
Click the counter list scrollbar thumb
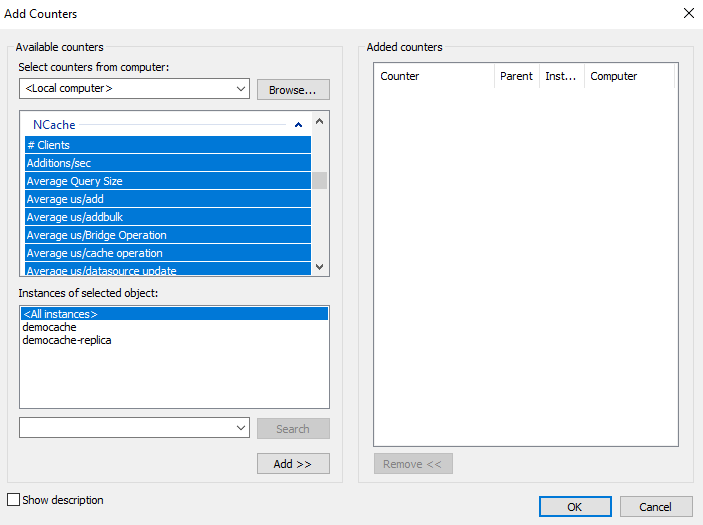pyautogui.click(x=319, y=181)
